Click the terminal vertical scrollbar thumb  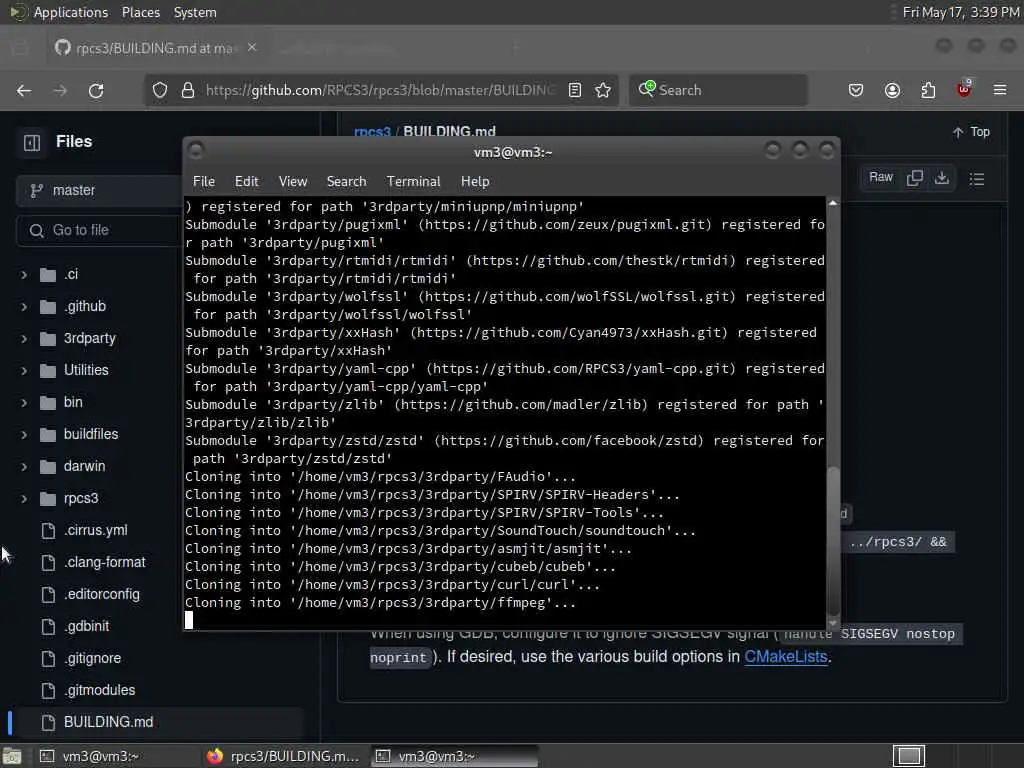(833, 541)
